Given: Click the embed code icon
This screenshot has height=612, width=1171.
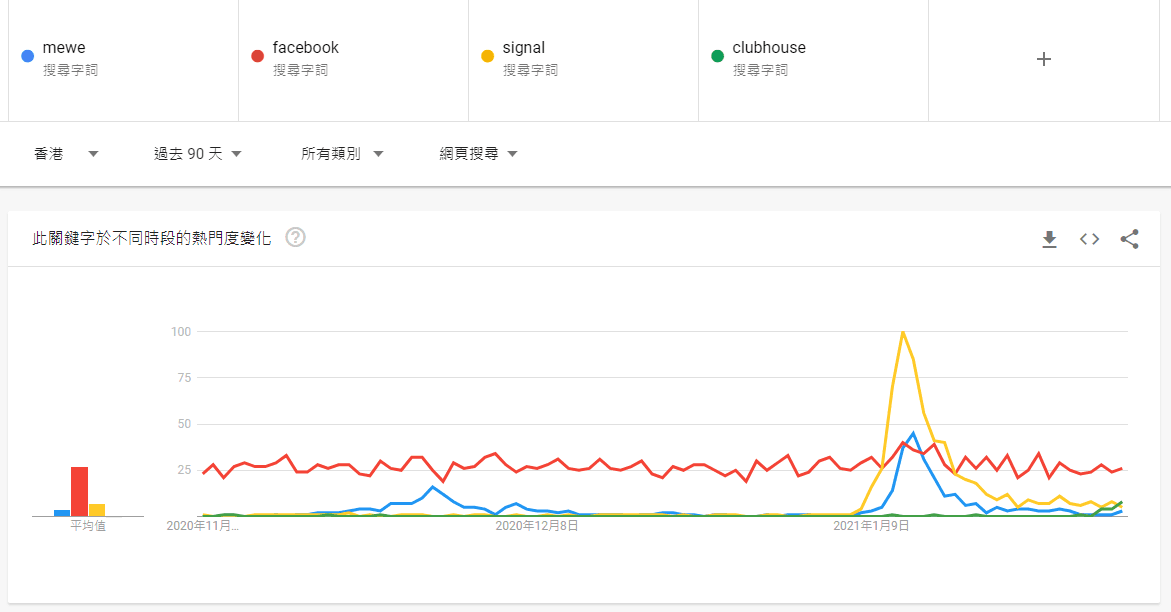Looking at the screenshot, I should (x=1089, y=239).
